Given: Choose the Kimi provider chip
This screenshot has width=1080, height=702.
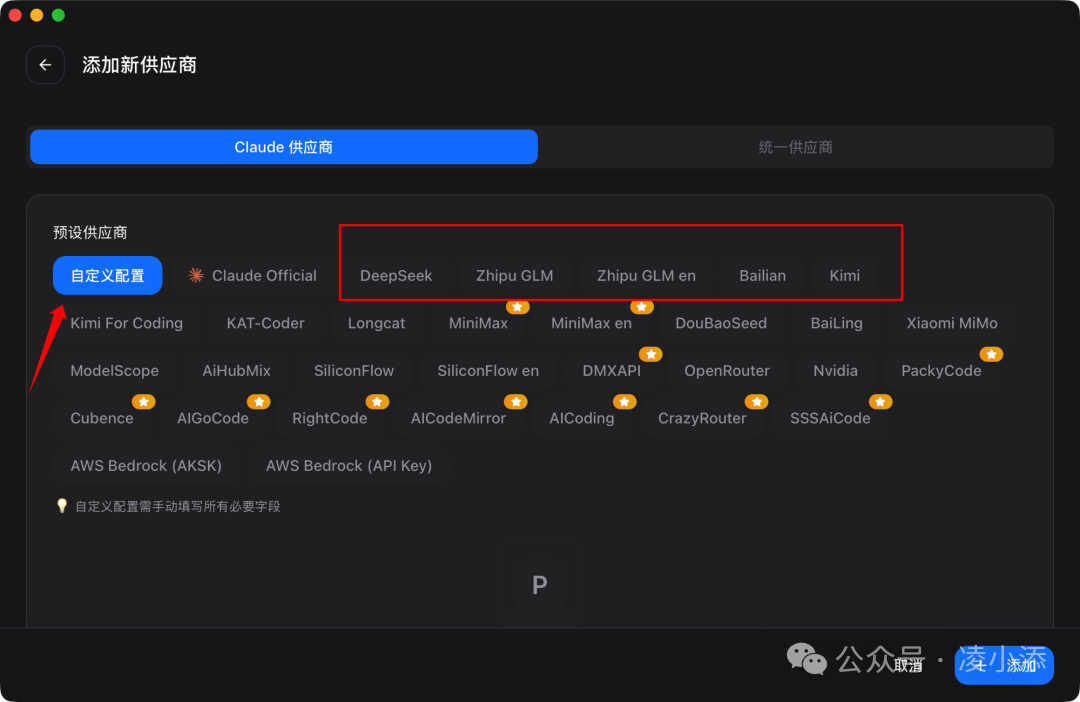Looking at the screenshot, I should tap(844, 275).
